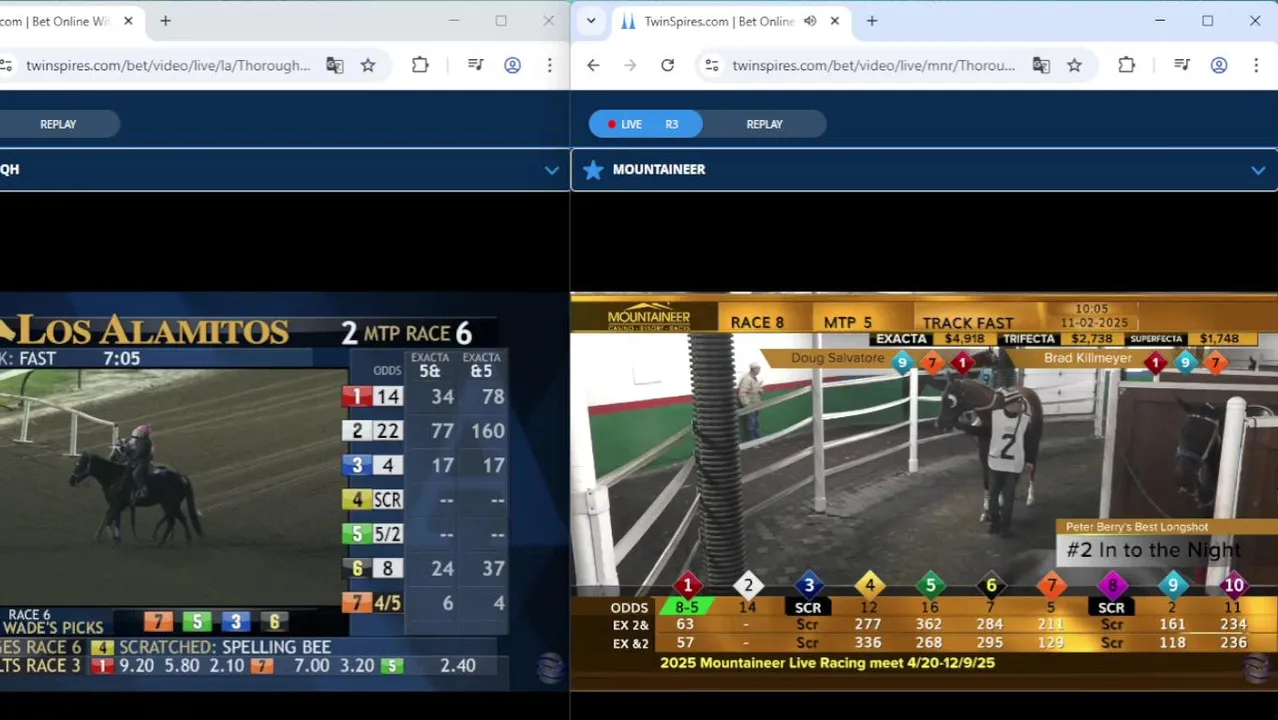Select REPLAY in the Mountaineer window
Screen dimensions: 1278x720
pos(764,124)
